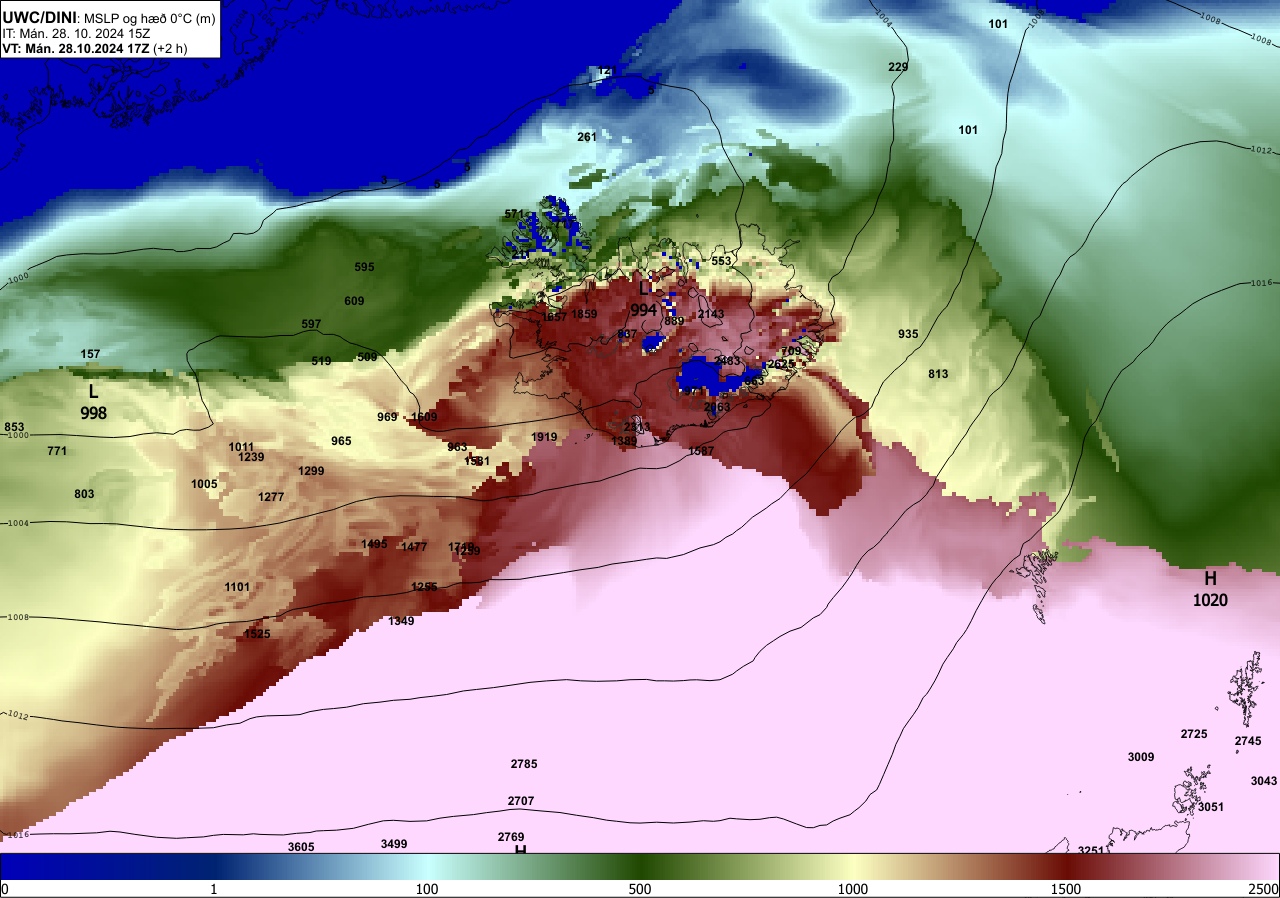Click the value 3605 near the bottom
This screenshot has height=898, width=1280.
301,847
